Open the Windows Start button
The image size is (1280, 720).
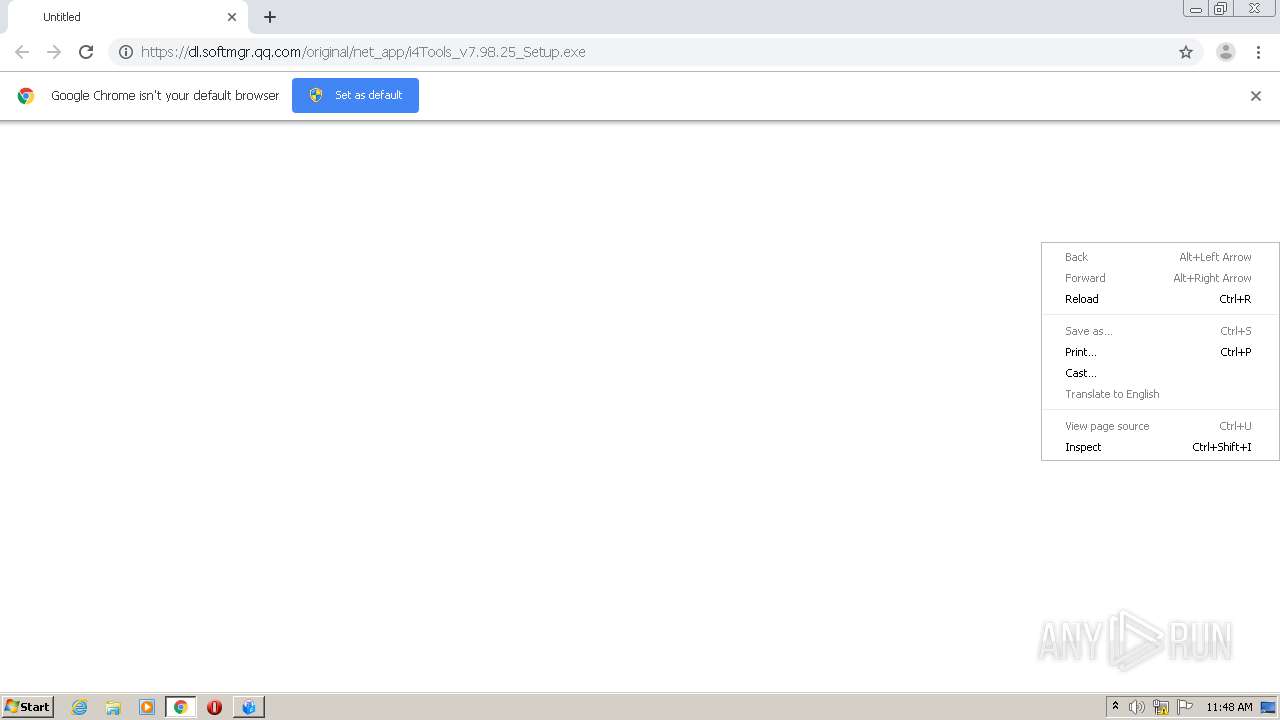tap(28, 707)
